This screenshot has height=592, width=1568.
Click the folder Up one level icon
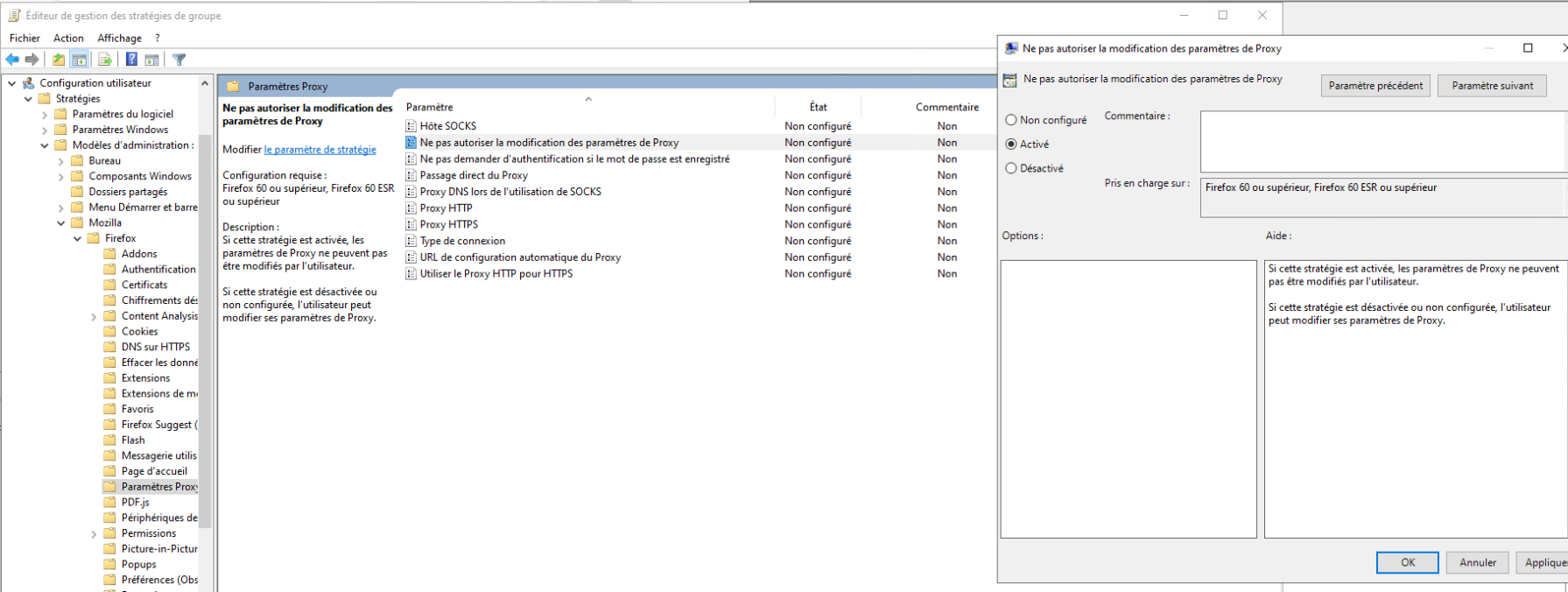[x=58, y=60]
